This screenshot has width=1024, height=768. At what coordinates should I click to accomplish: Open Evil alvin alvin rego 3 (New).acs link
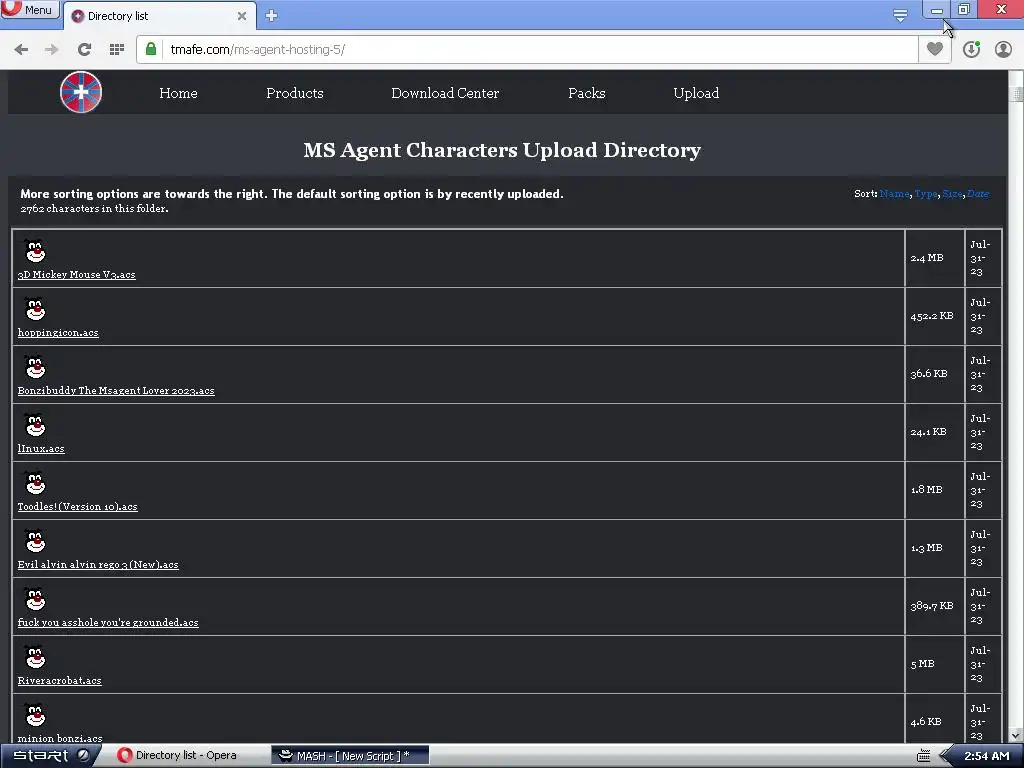coord(98,565)
